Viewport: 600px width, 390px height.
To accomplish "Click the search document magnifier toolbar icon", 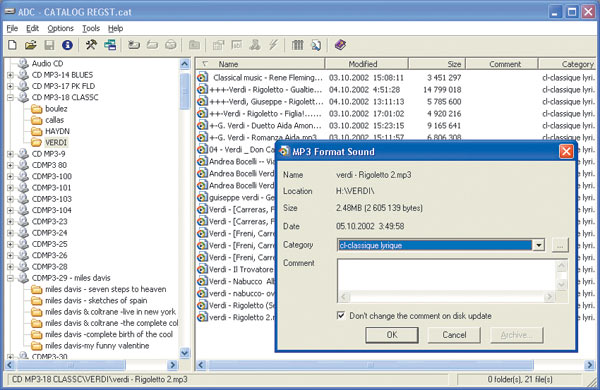I will pyautogui.click(x=316, y=45).
